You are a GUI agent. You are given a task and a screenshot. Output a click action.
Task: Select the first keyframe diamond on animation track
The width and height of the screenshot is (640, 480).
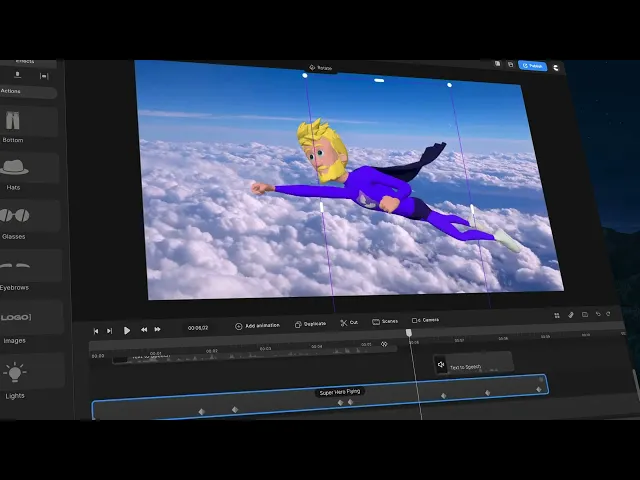(202, 411)
